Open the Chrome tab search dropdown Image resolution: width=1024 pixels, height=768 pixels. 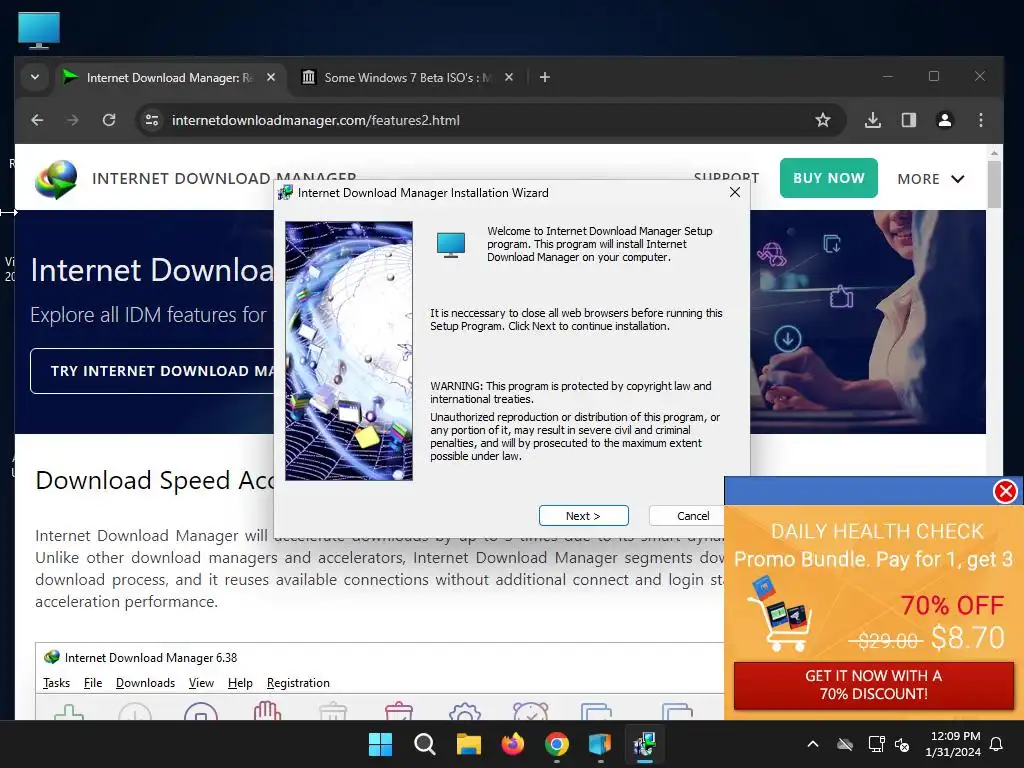35,77
